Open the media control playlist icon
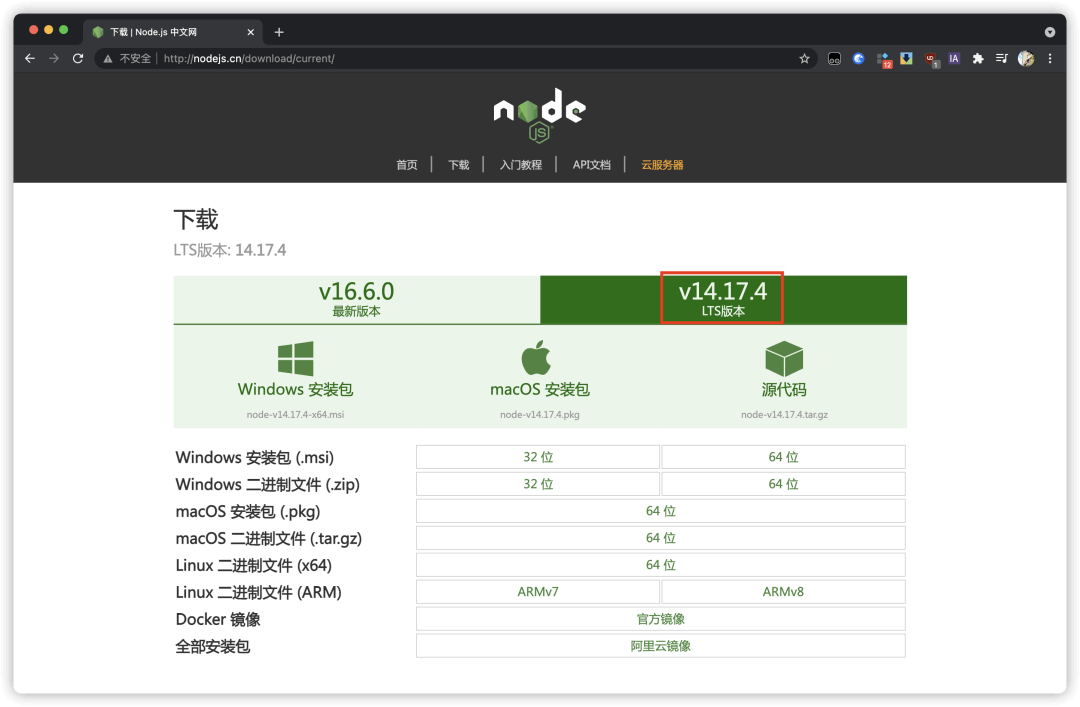The image size is (1080, 707). [x=1001, y=59]
